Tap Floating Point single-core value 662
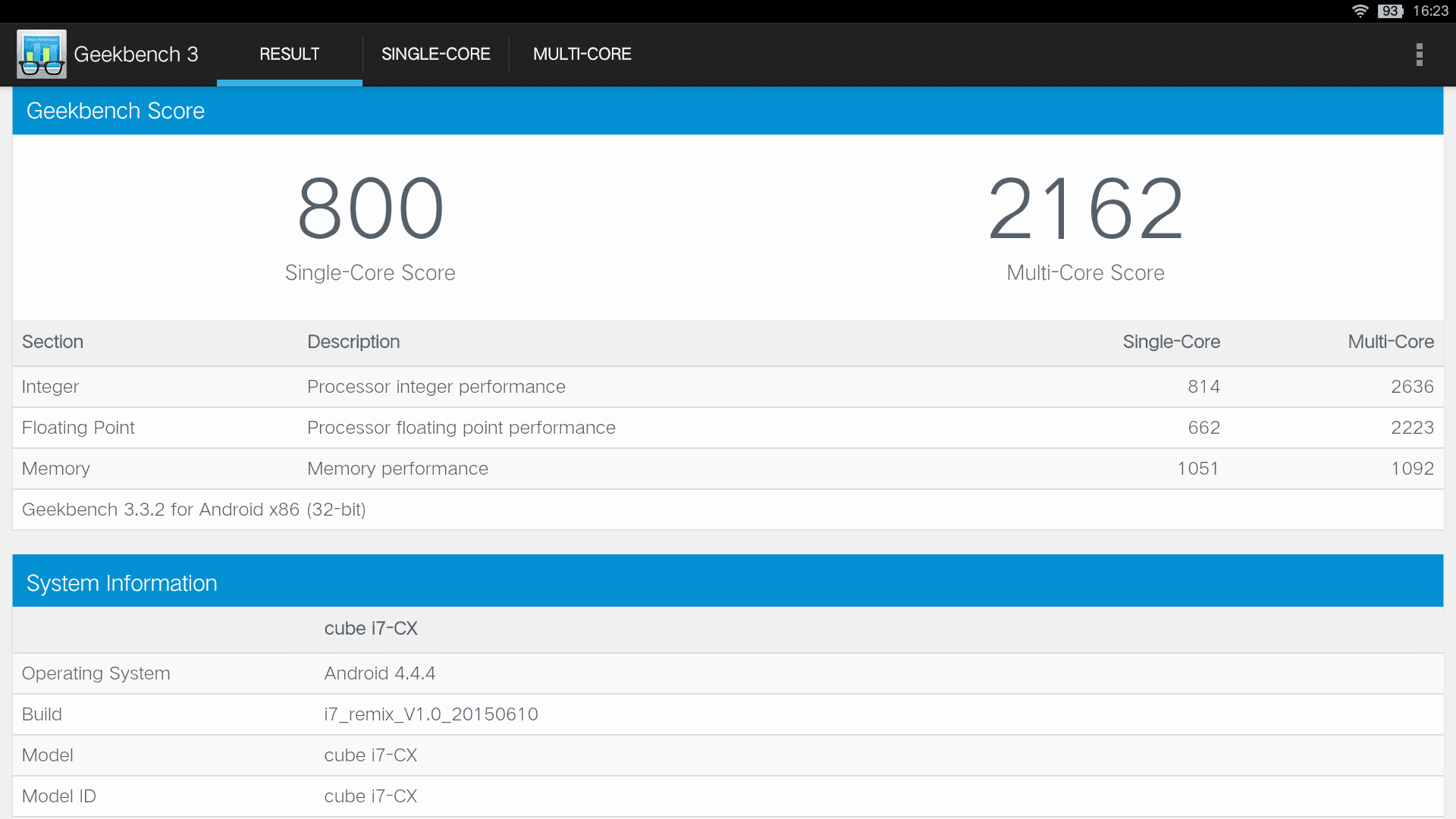 click(x=1203, y=428)
